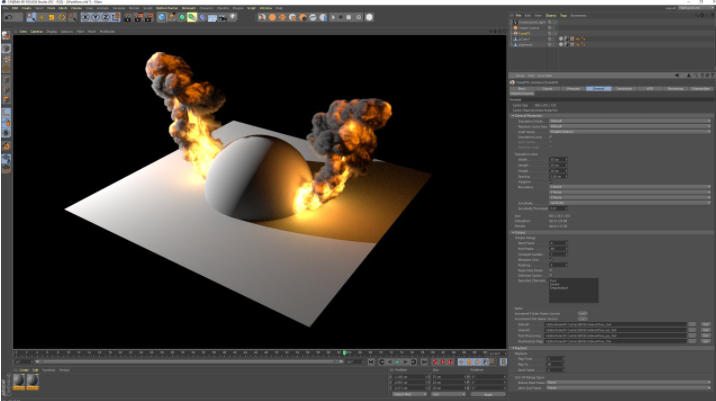Click the timeline green current frame marker
716x401 pixels.
click(x=345, y=353)
